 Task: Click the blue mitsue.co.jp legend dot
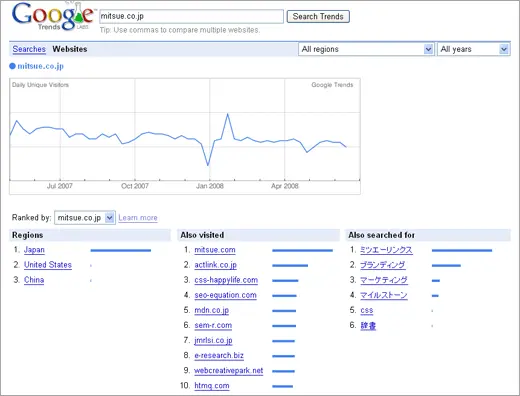click(12, 66)
